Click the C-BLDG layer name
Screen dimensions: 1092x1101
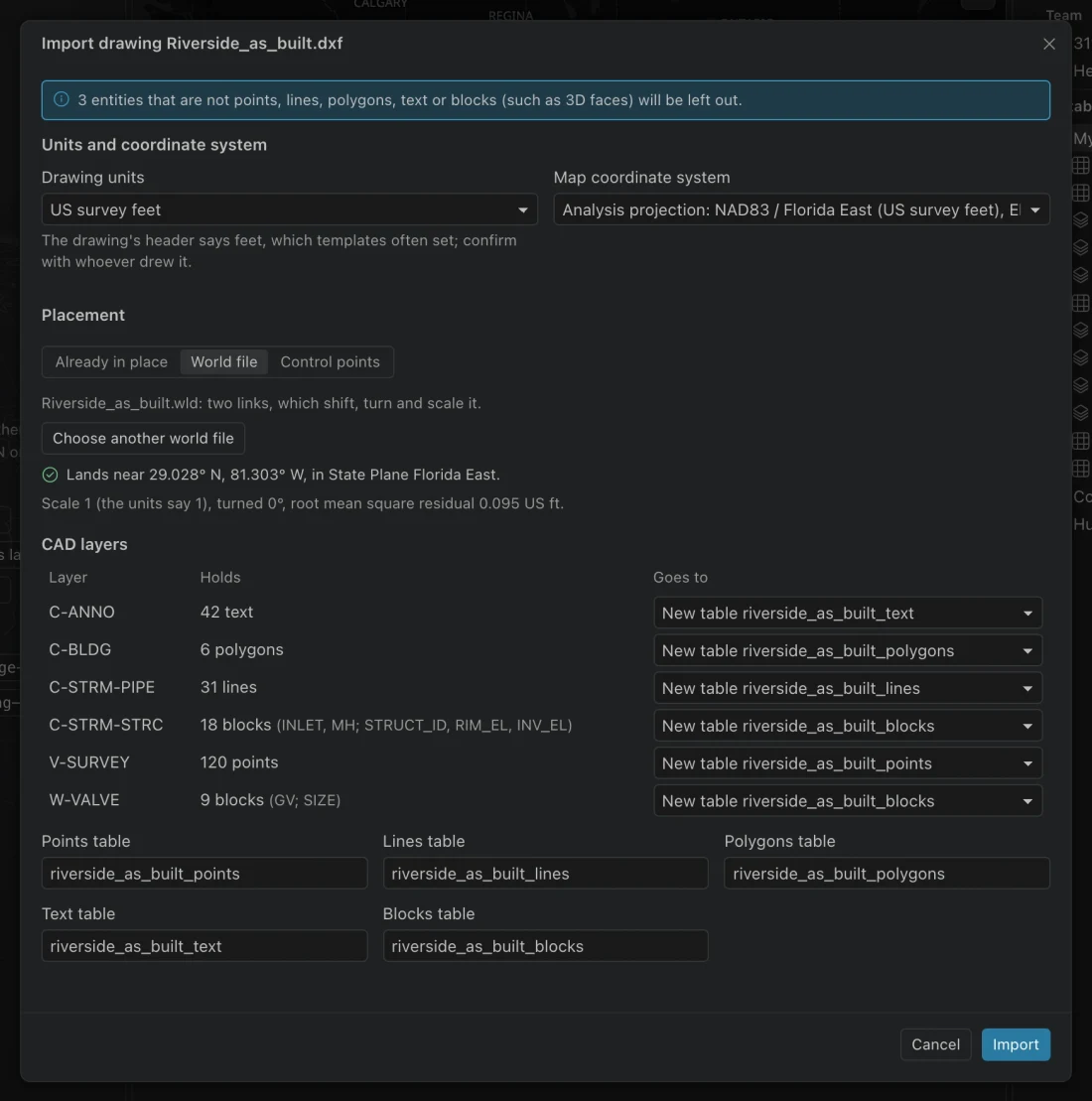pos(80,649)
